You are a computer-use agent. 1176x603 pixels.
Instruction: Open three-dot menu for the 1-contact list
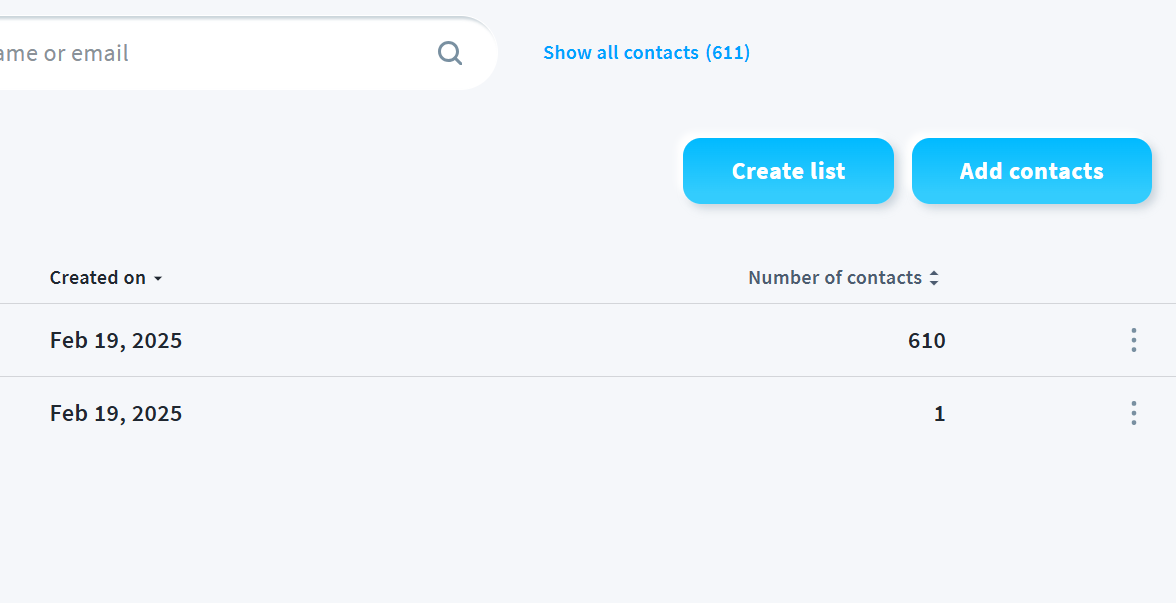tap(1133, 413)
